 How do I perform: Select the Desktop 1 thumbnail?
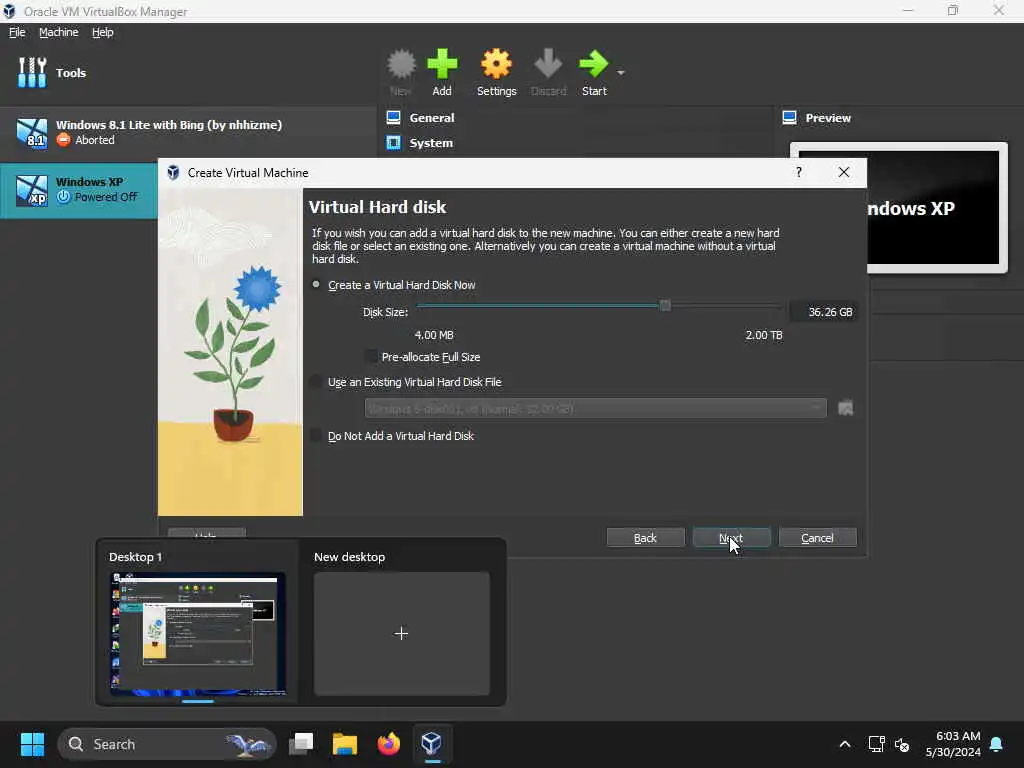click(x=198, y=633)
